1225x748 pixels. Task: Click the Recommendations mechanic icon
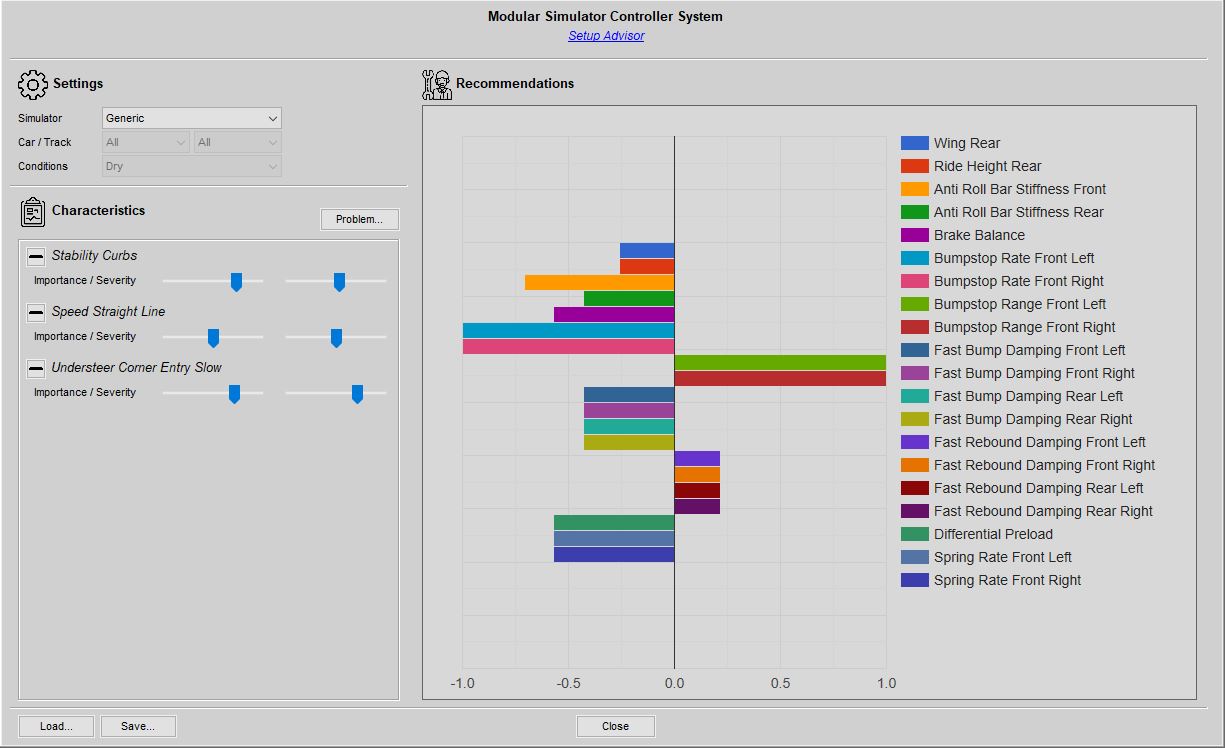pyautogui.click(x=437, y=85)
